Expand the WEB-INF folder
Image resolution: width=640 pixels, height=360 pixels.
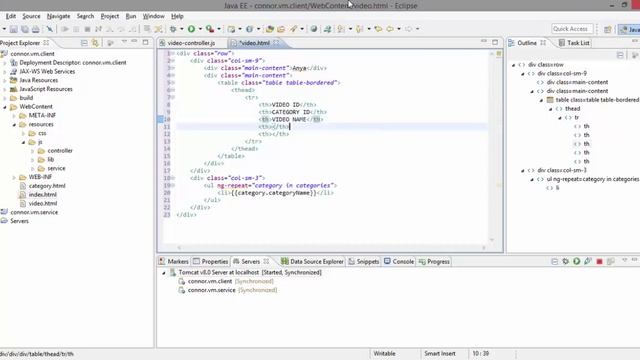pyautogui.click(x=14, y=177)
